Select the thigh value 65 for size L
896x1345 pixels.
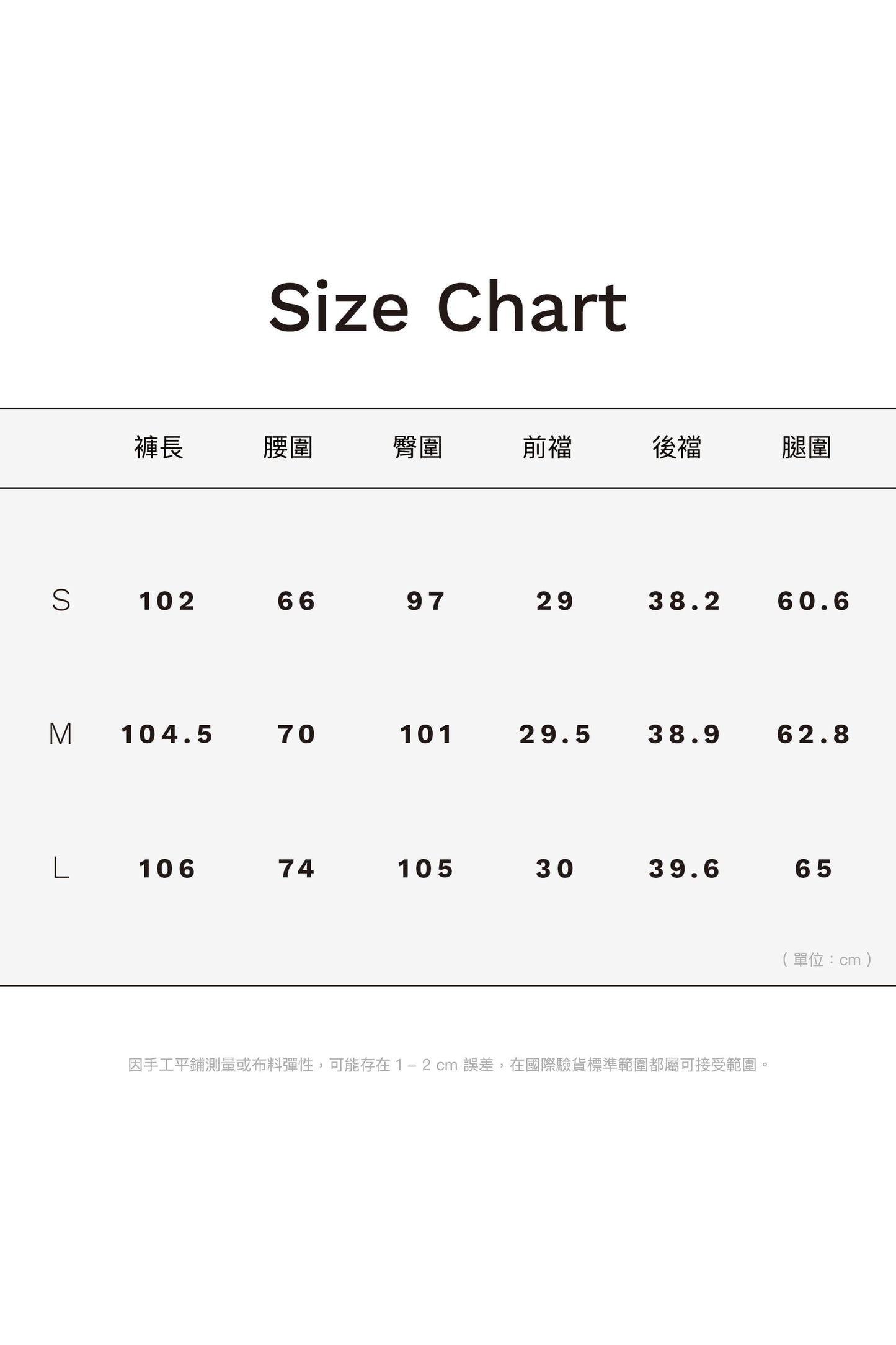814,869
